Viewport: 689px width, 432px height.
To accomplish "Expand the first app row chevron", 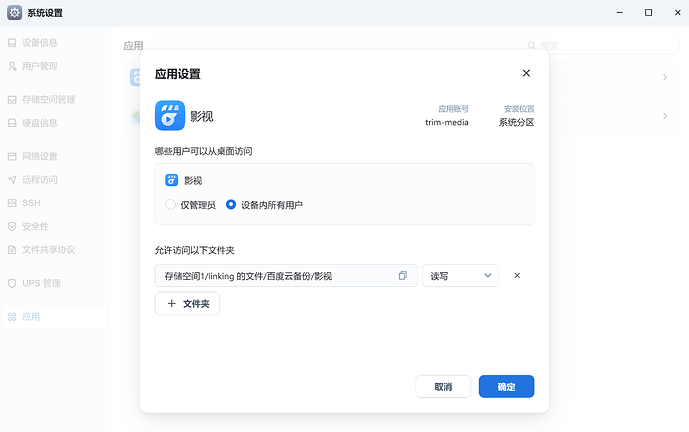I will click(x=665, y=77).
